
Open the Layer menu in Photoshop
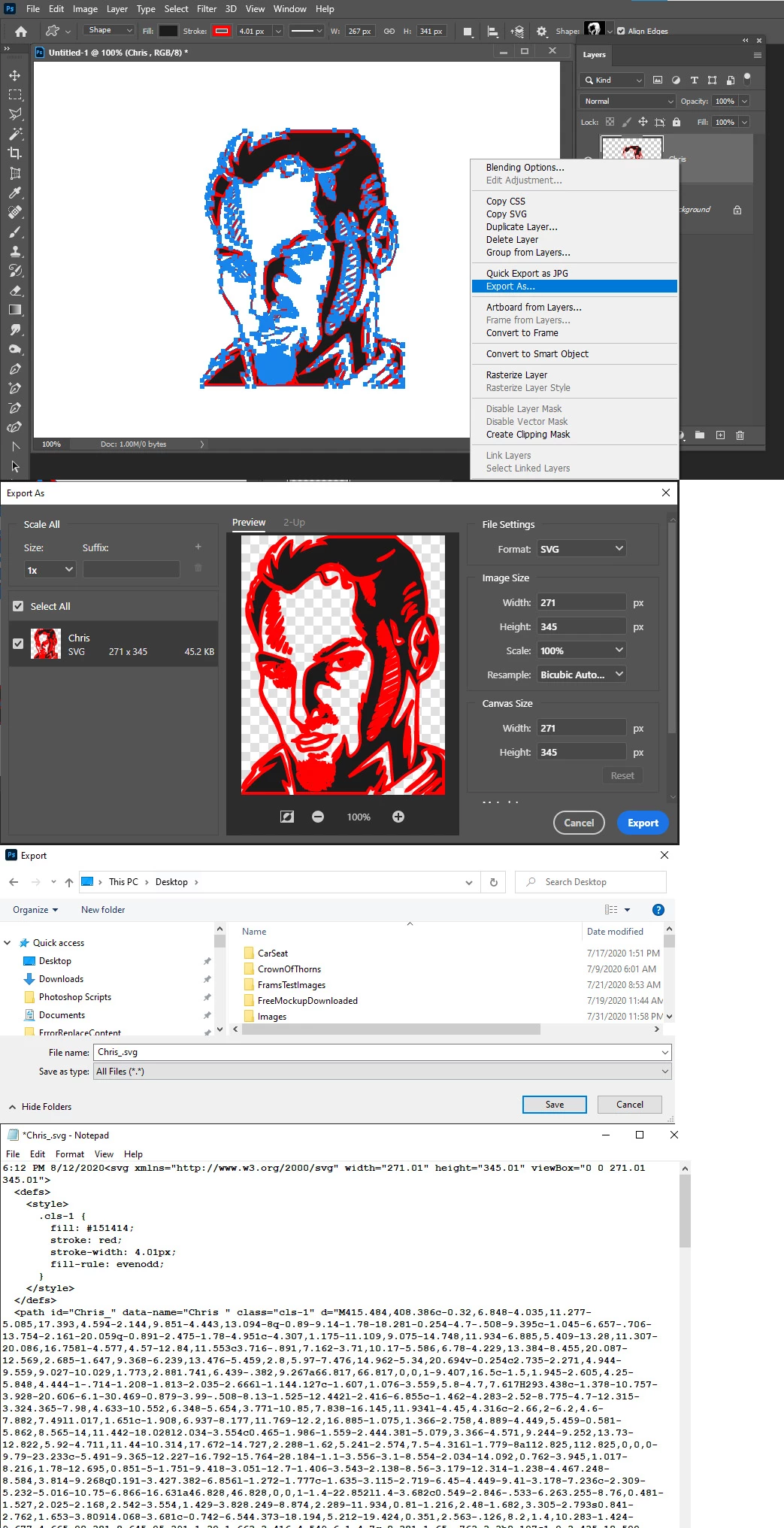tap(117, 9)
